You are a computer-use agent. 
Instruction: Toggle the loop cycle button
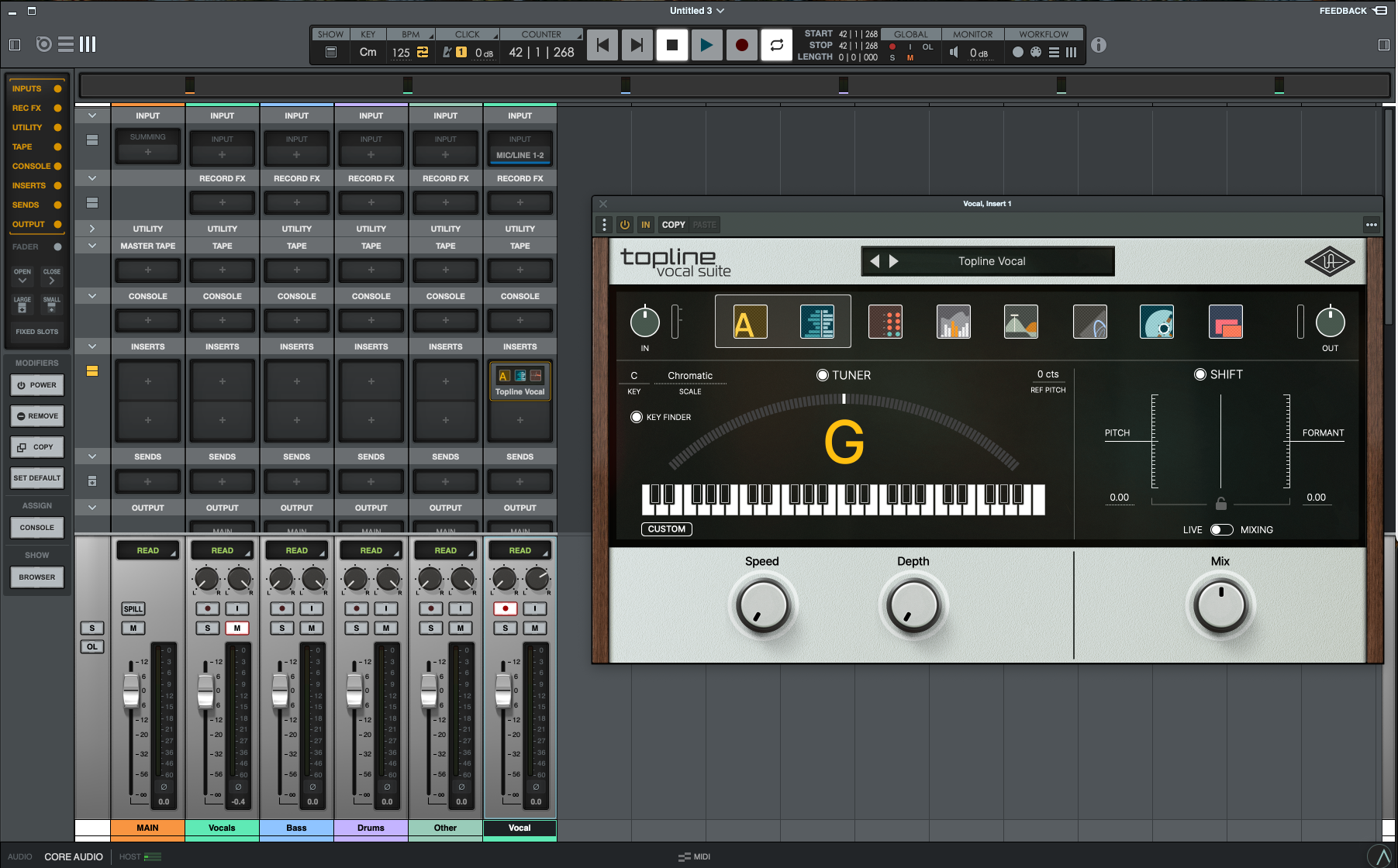coord(777,45)
